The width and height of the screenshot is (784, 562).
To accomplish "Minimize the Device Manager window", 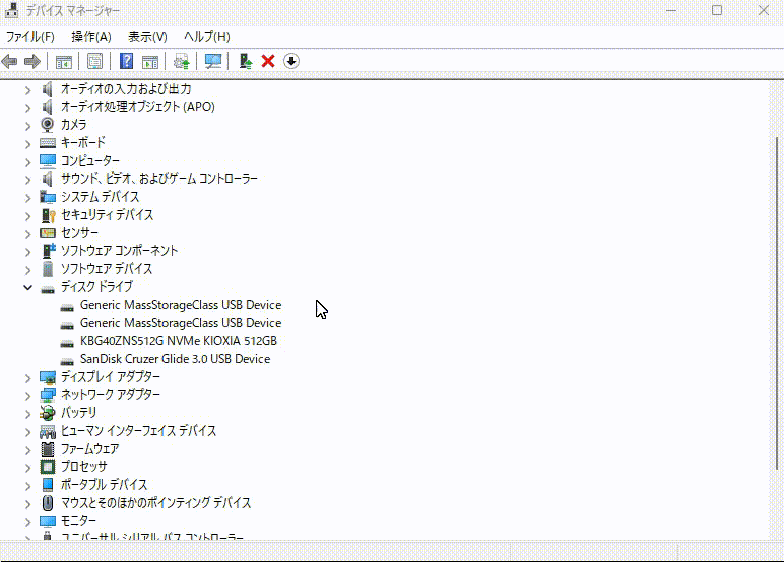I will click(671, 10).
